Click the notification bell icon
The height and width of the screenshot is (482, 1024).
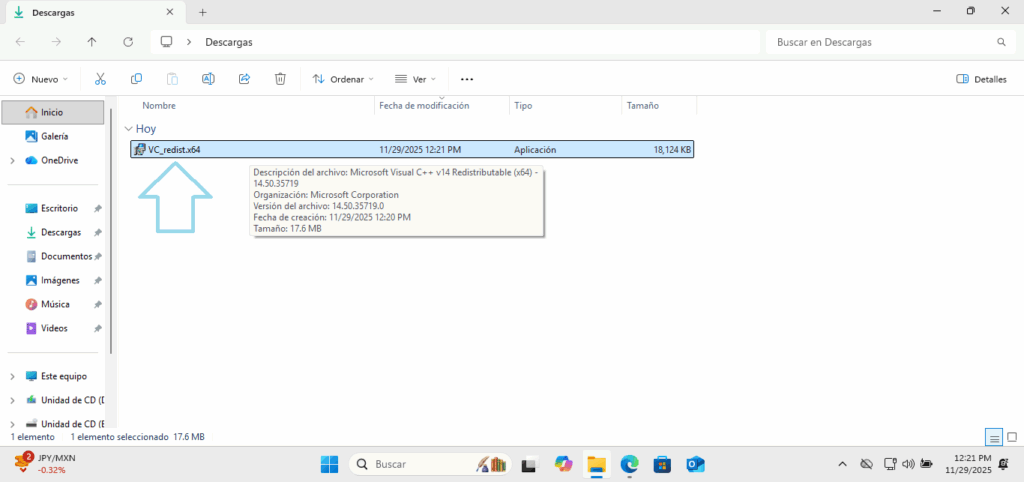tap(1004, 464)
